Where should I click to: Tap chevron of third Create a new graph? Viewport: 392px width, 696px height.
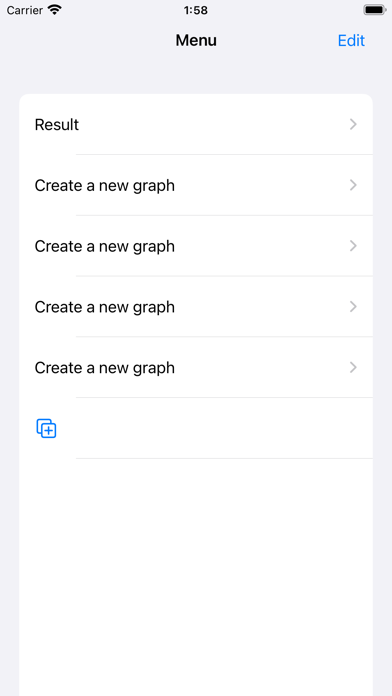[x=353, y=307]
